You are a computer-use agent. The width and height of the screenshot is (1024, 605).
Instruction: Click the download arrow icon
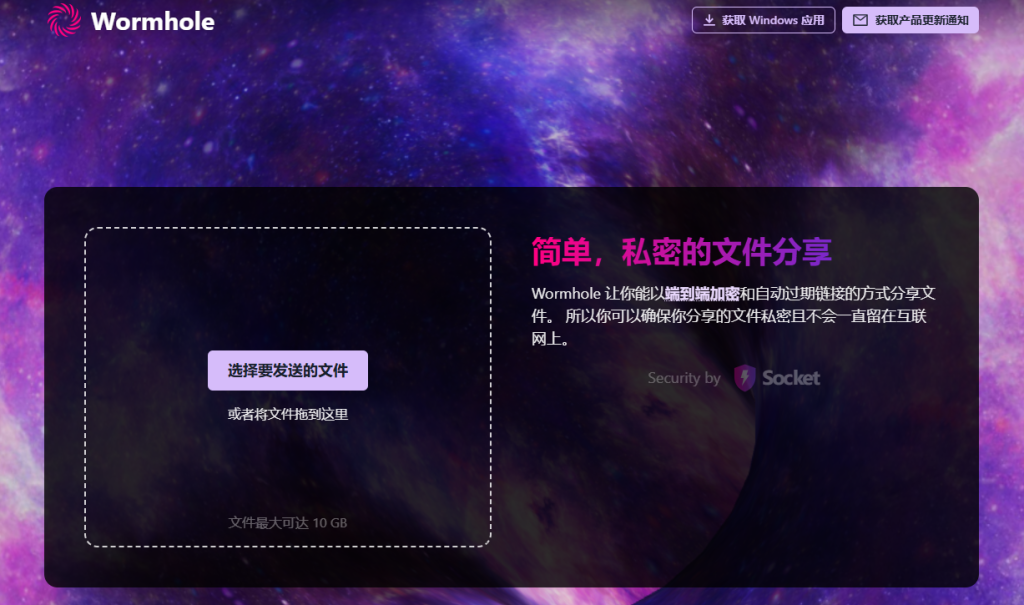[709, 20]
